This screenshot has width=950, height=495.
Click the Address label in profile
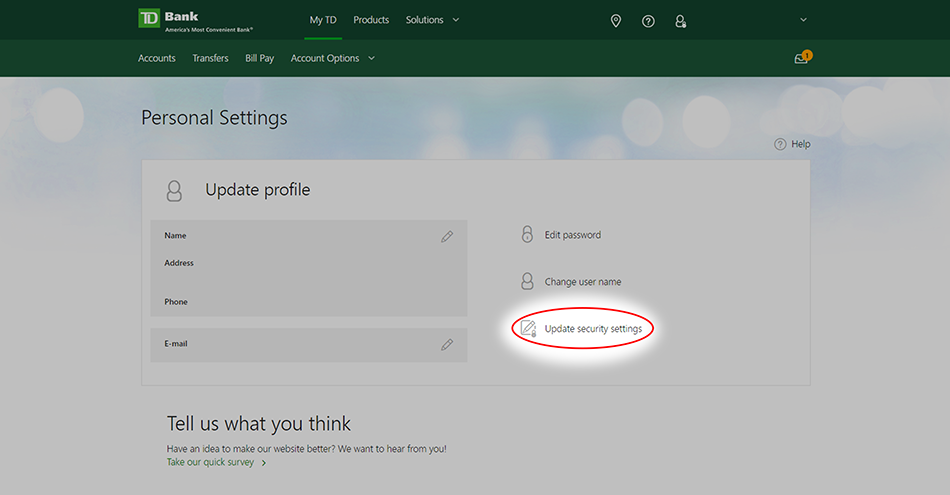tap(179, 263)
